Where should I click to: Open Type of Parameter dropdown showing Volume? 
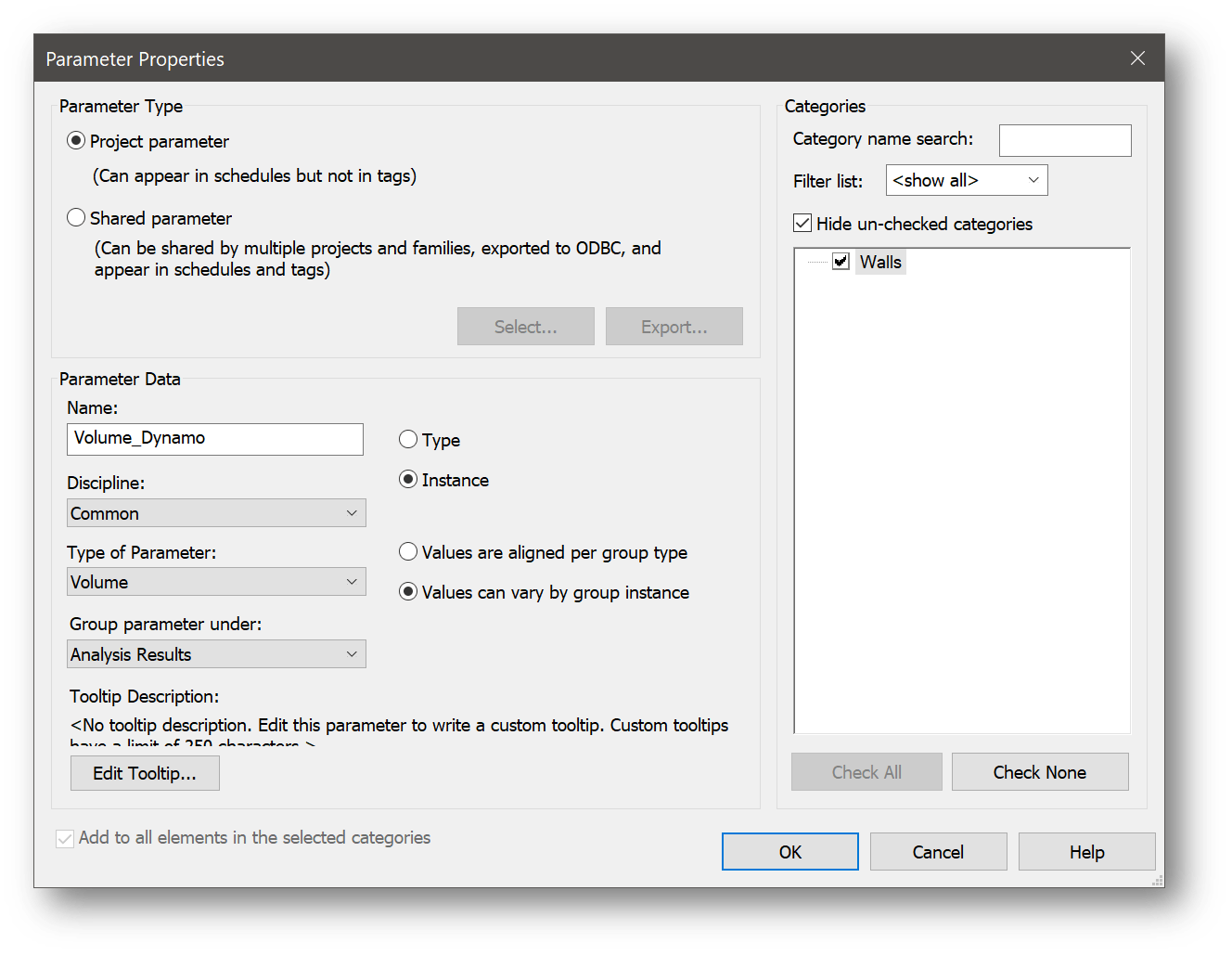(216, 582)
